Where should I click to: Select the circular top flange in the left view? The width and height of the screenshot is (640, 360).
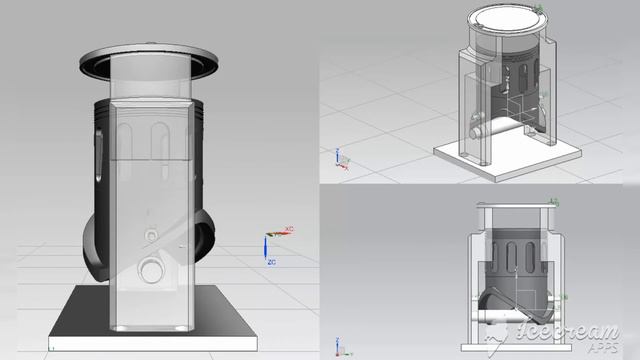tap(149, 62)
